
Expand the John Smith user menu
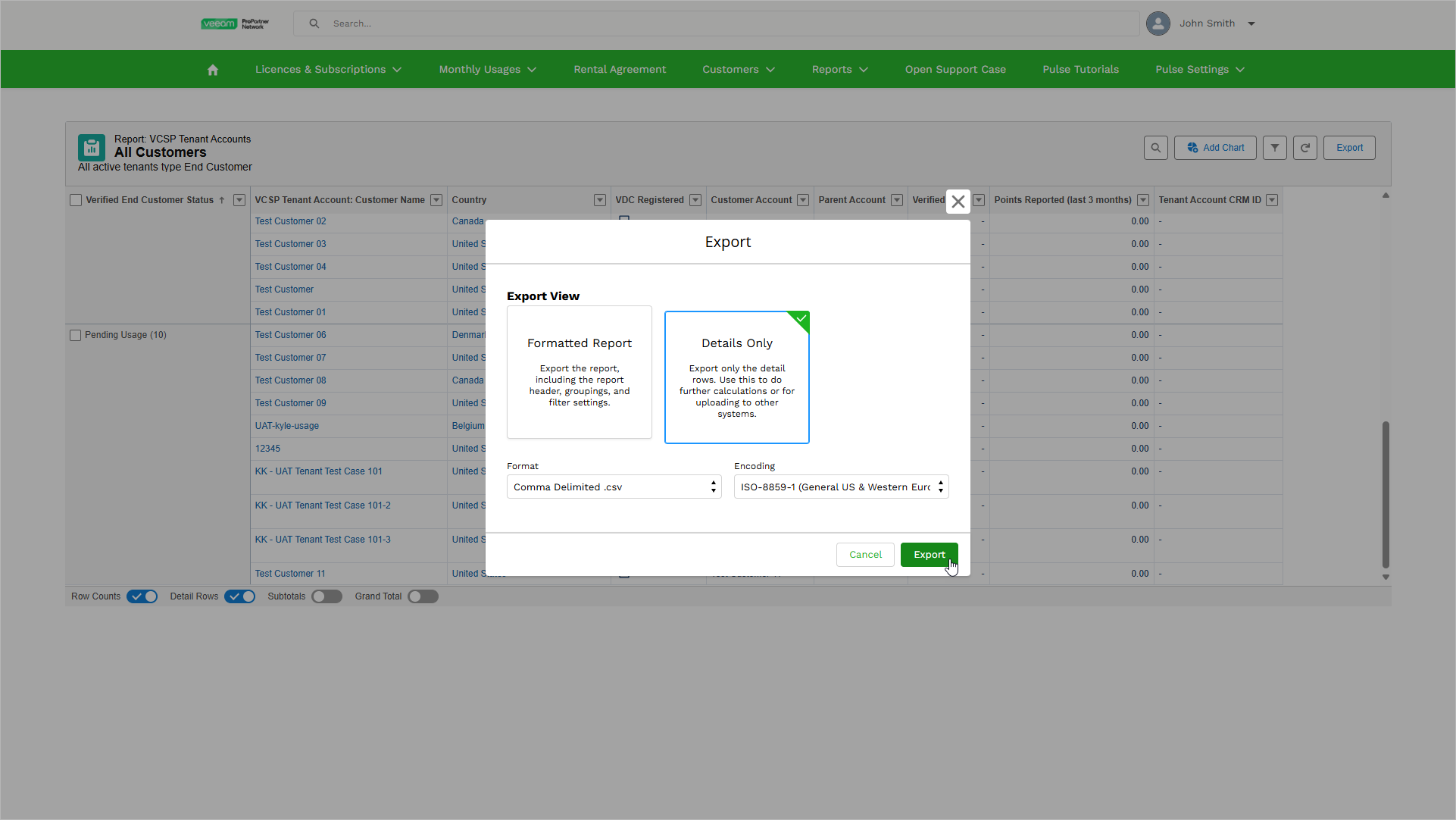1251,23
